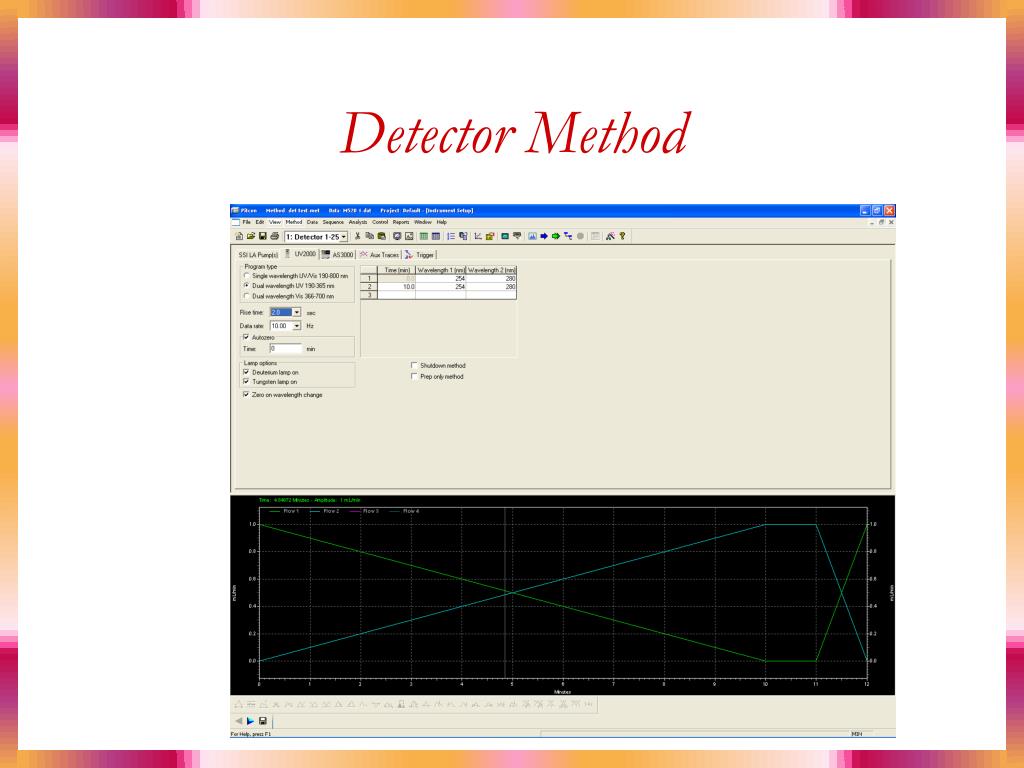The height and width of the screenshot is (768, 1024).
Task: Open the Window menu
Action: (x=423, y=222)
